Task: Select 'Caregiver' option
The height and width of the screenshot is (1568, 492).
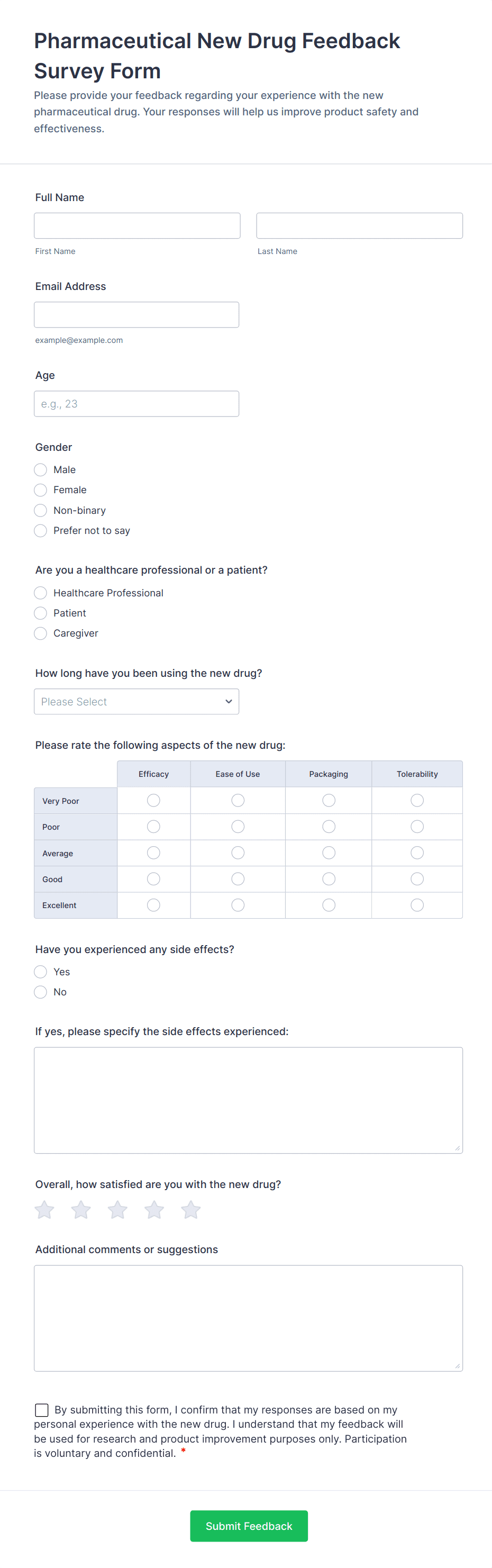Action: (x=40, y=633)
